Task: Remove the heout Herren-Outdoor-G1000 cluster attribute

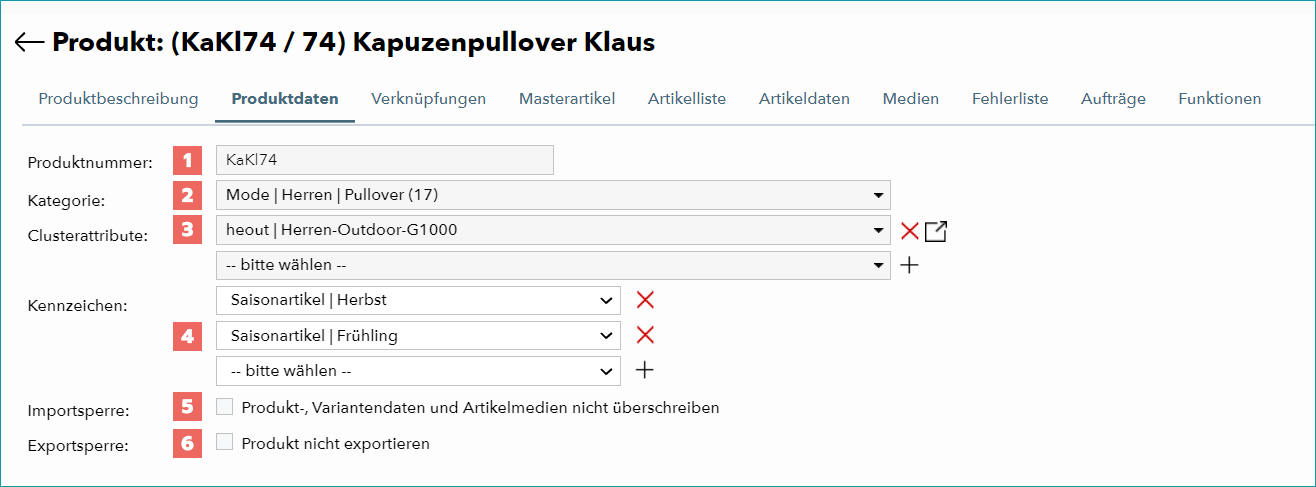Action: click(909, 231)
